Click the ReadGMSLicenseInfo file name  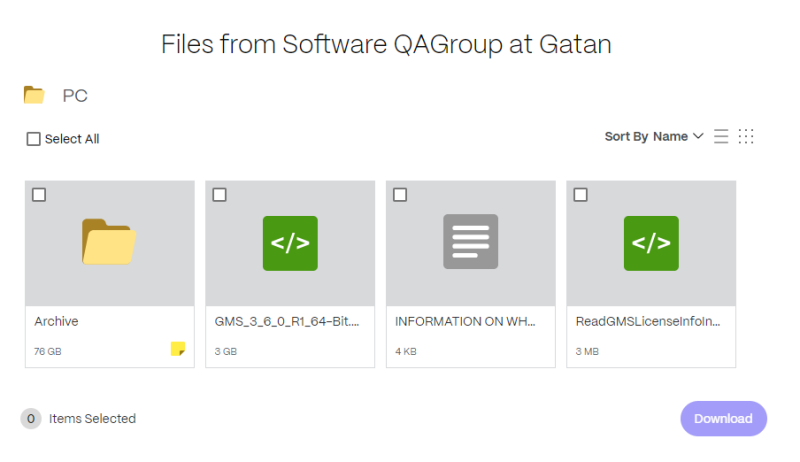tap(648, 322)
